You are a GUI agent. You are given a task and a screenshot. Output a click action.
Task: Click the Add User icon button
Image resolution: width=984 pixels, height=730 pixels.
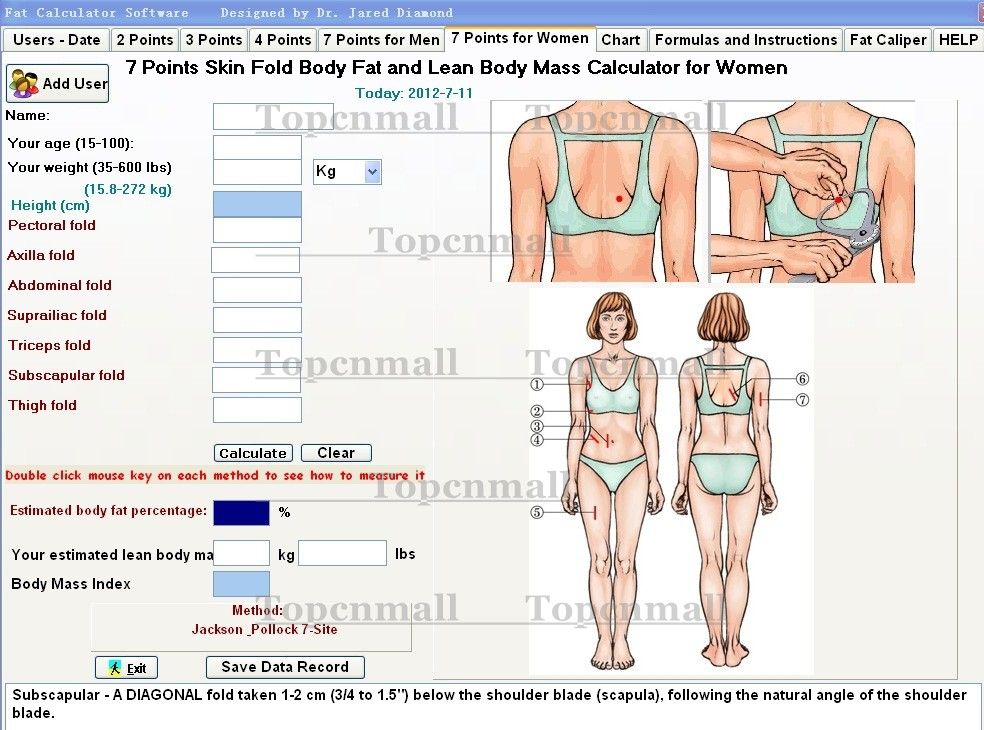(x=57, y=83)
